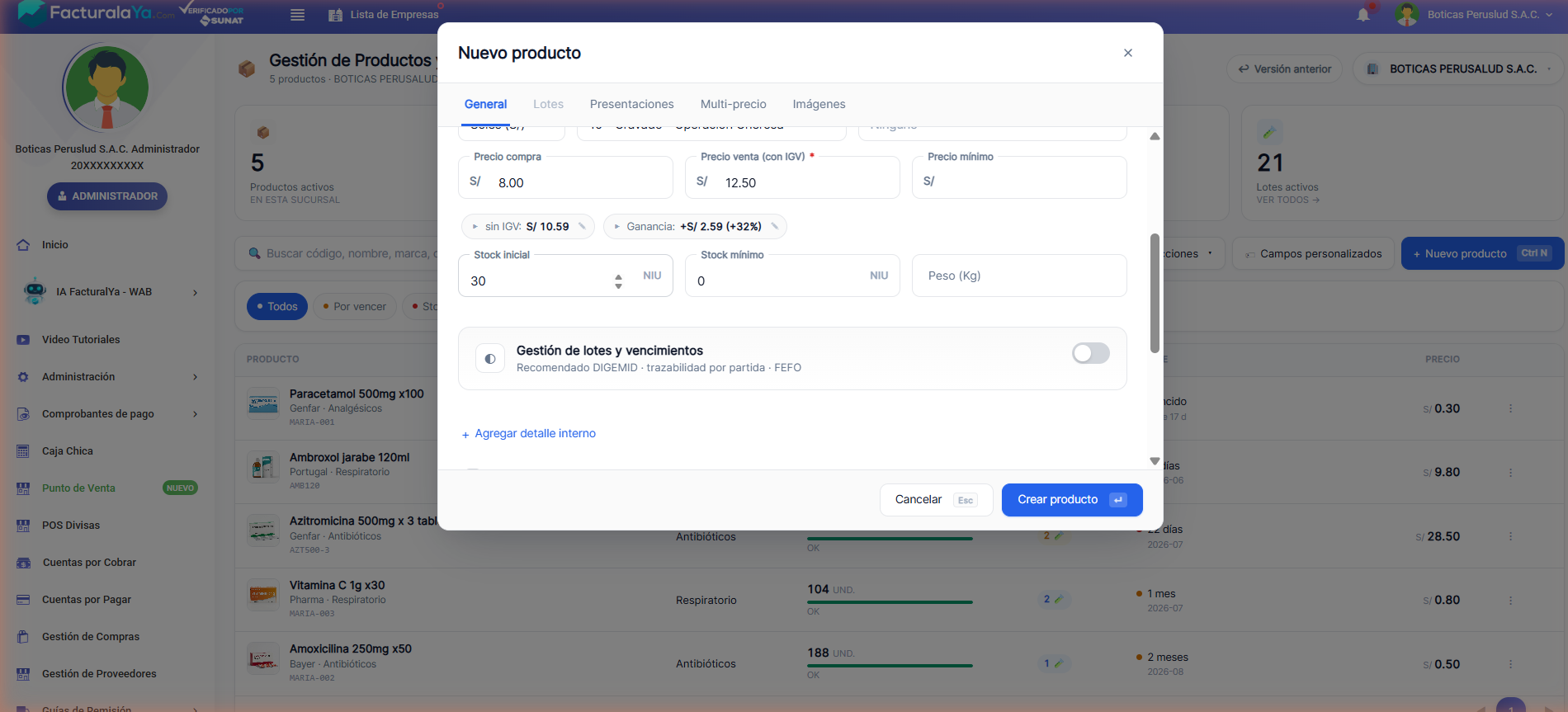Click the Campos personalizados button
1568x712 pixels.
[x=1313, y=254]
